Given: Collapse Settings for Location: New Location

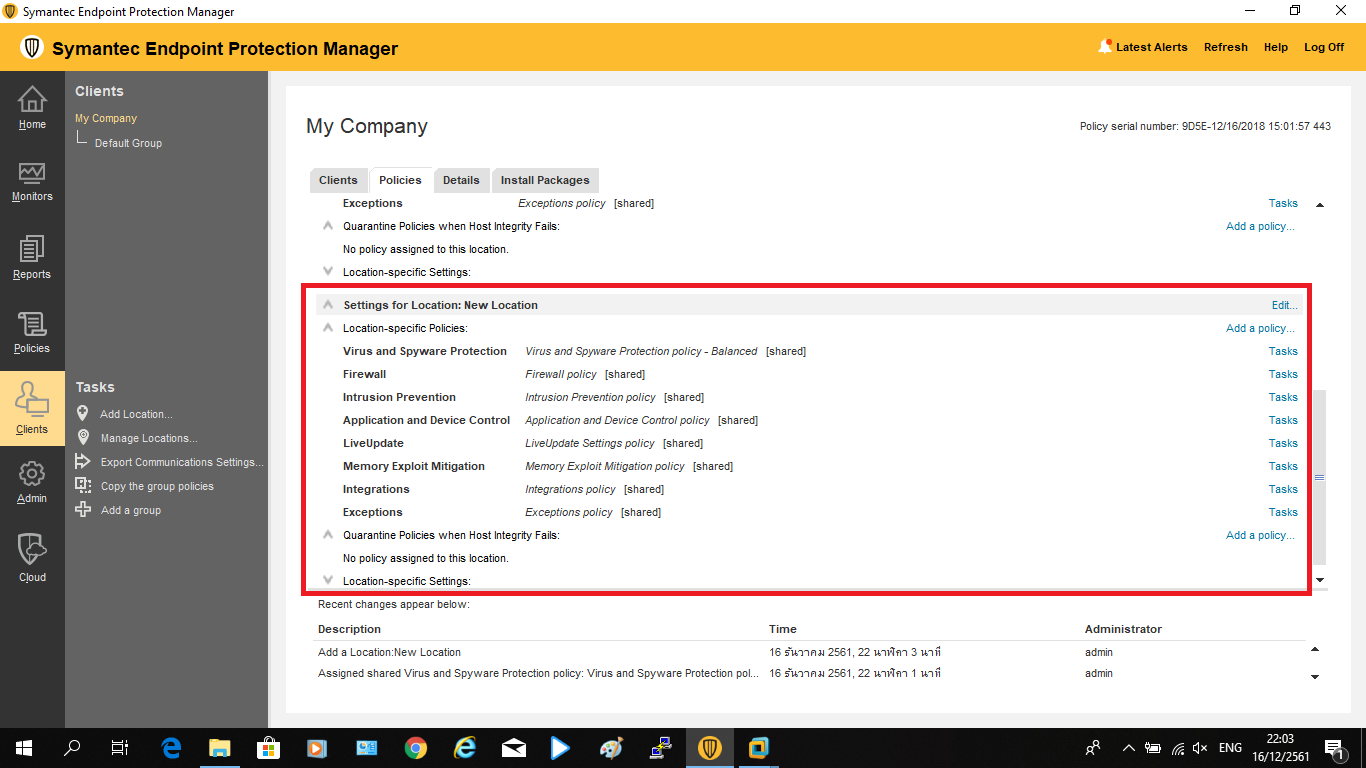Looking at the screenshot, I should click(328, 305).
